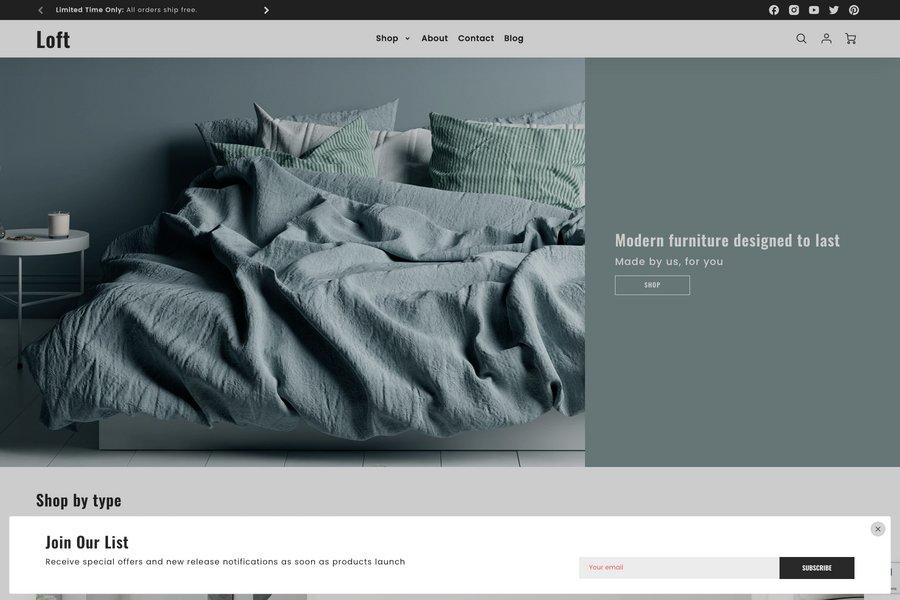Expand the Shop navigation dropdown
Image resolution: width=900 pixels, height=600 pixels.
click(x=391, y=38)
